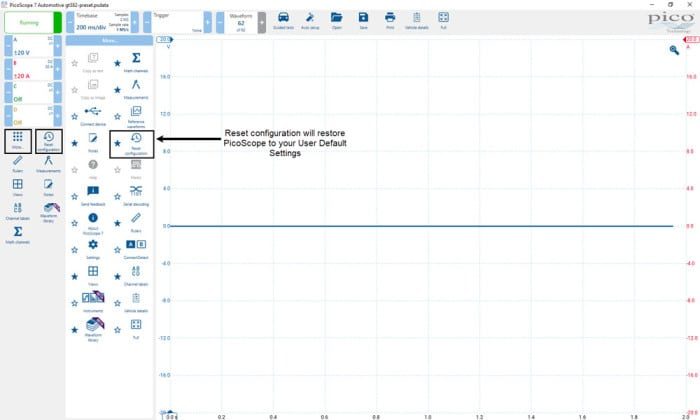Open Waveform library in the More panel

[93, 329]
